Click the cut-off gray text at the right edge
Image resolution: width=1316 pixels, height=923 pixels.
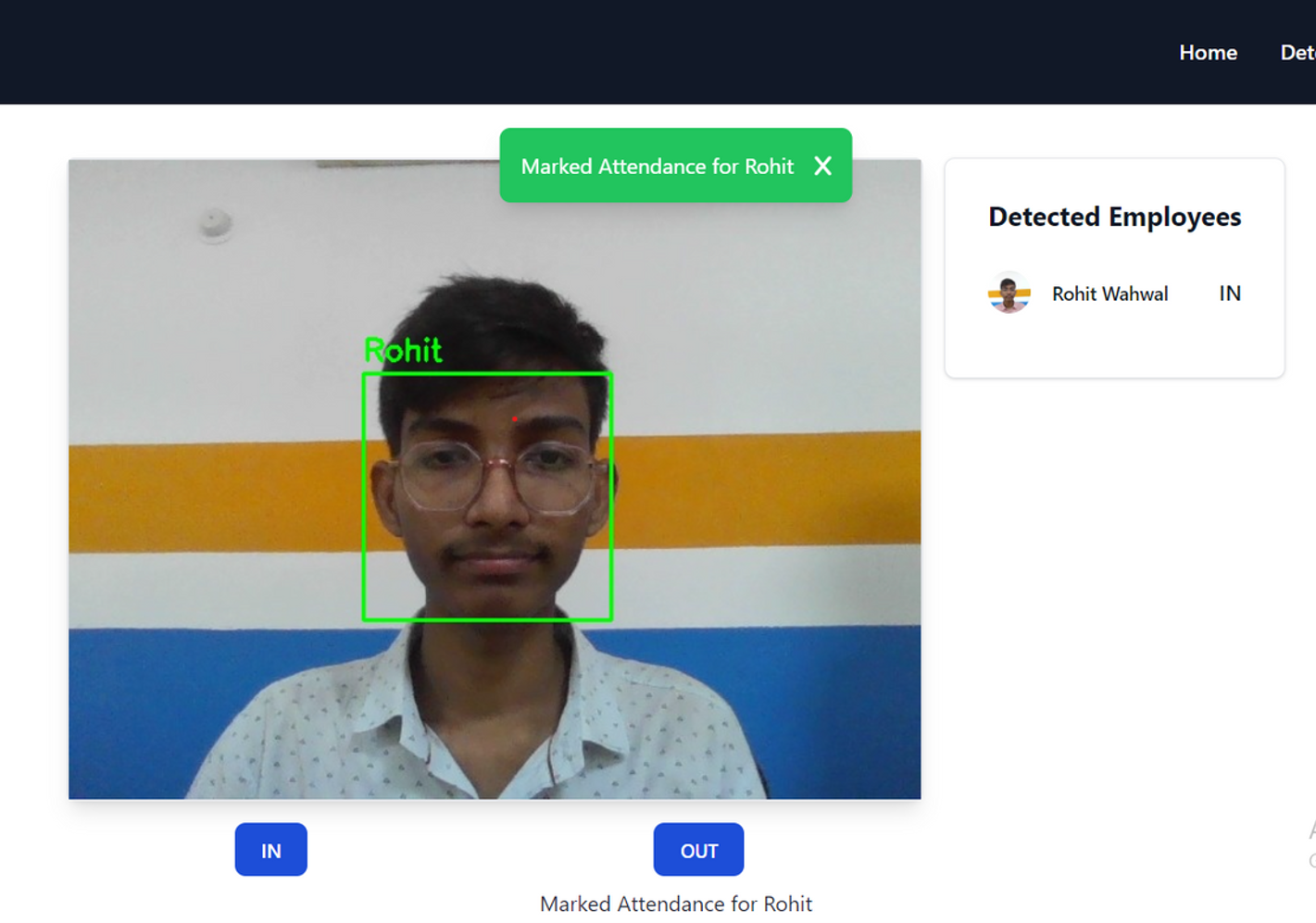pos(1310,844)
